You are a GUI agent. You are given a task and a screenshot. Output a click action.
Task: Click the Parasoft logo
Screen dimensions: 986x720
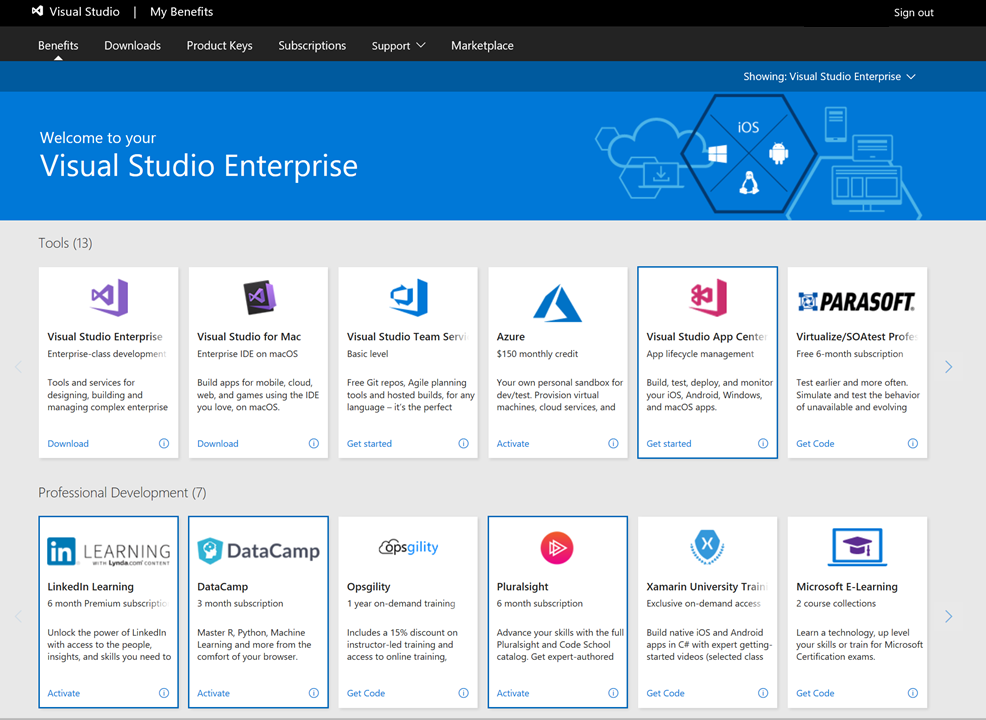pyautogui.click(x=856, y=302)
